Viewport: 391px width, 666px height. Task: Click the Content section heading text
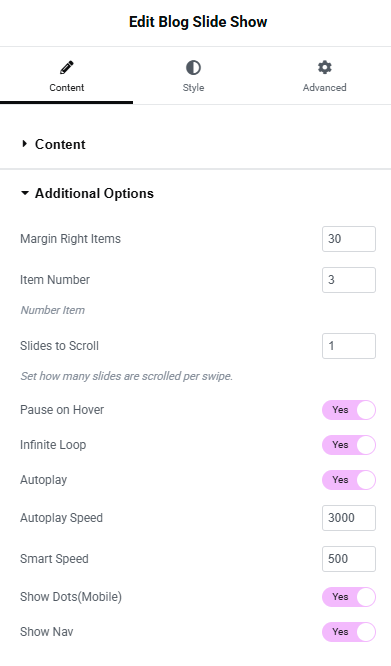click(x=60, y=144)
